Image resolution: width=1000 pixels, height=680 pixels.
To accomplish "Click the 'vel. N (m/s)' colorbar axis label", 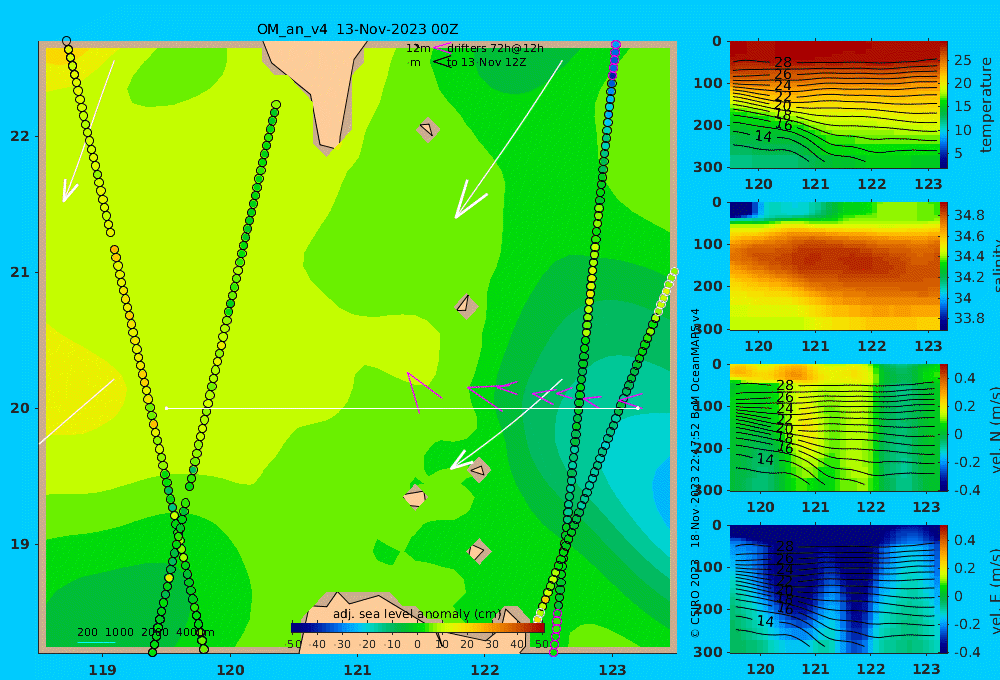I will 994,429.
